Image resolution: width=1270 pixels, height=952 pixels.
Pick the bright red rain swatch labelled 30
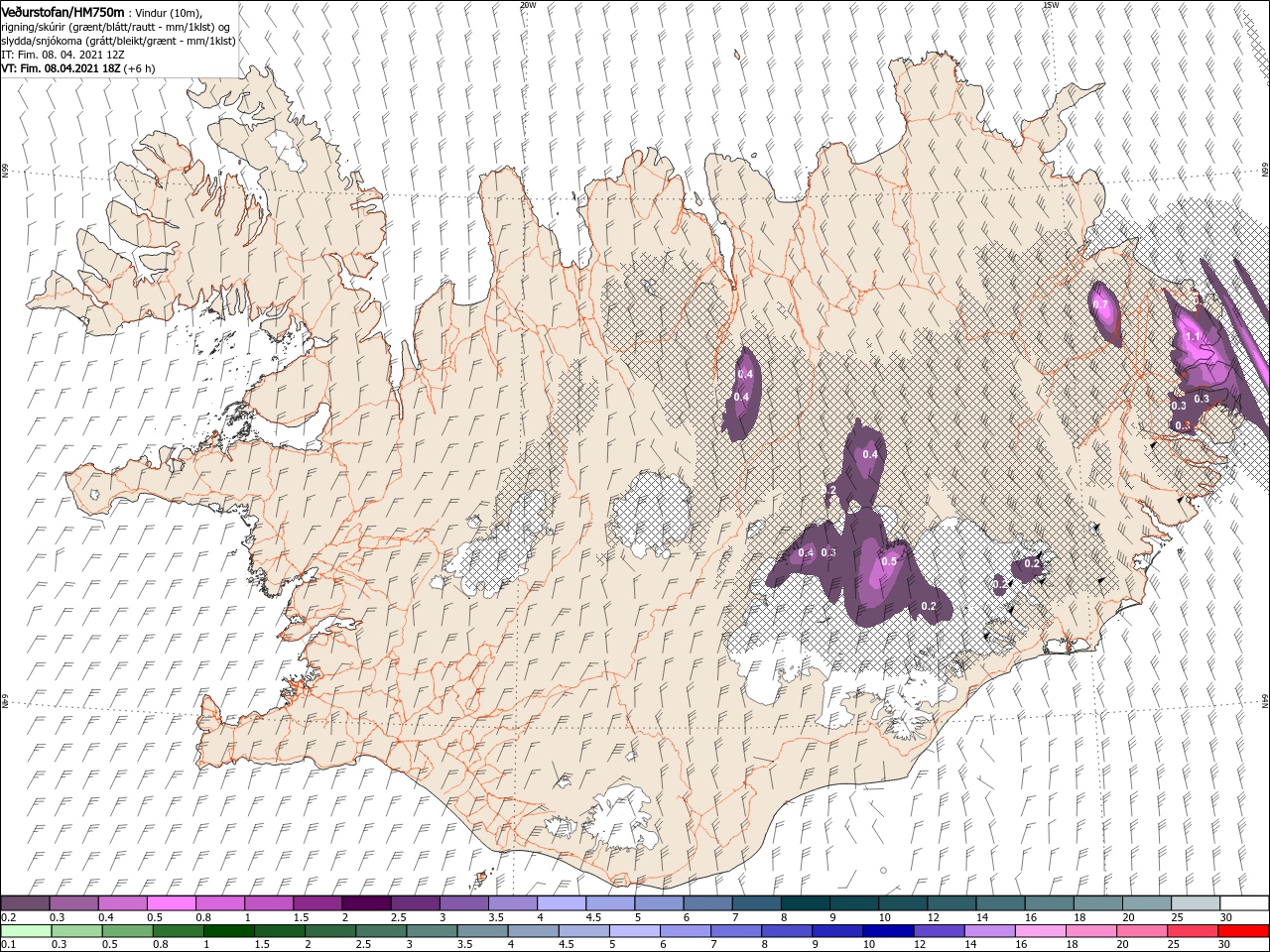[x=1243, y=931]
